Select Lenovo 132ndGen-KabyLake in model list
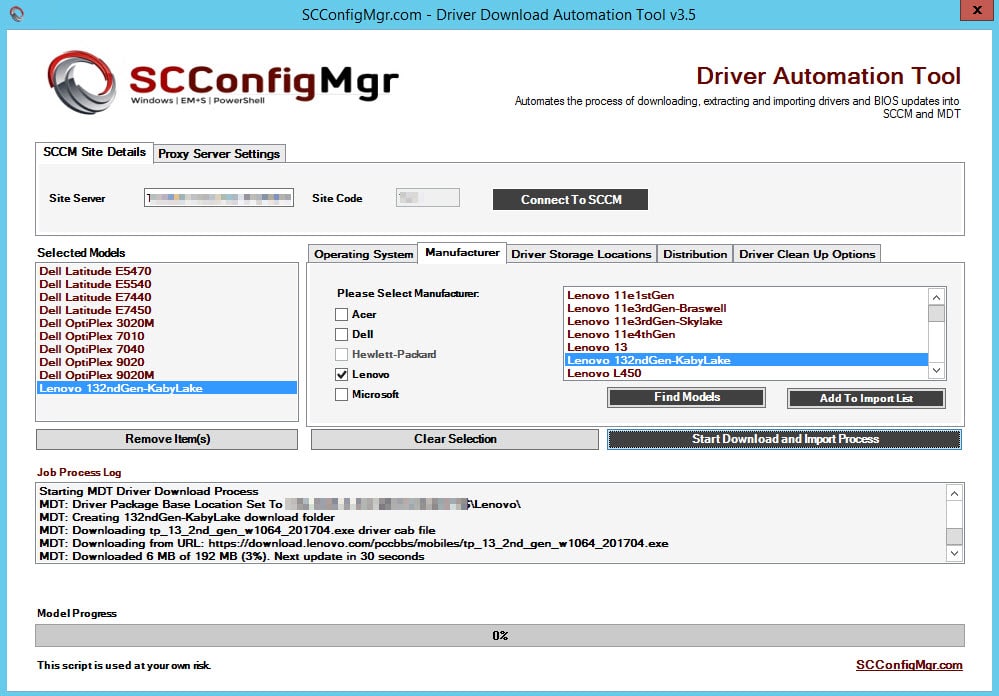The height and width of the screenshot is (696, 999). click(x=746, y=360)
